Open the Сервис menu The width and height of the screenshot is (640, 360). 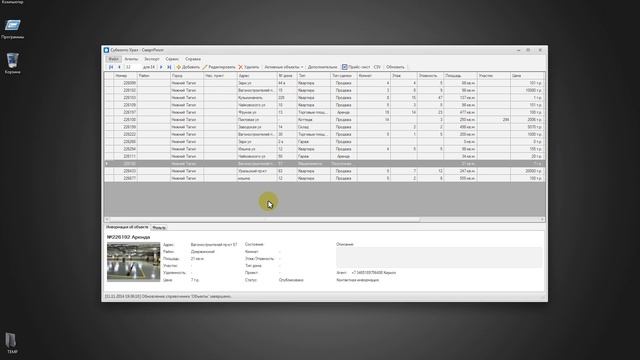(x=172, y=59)
